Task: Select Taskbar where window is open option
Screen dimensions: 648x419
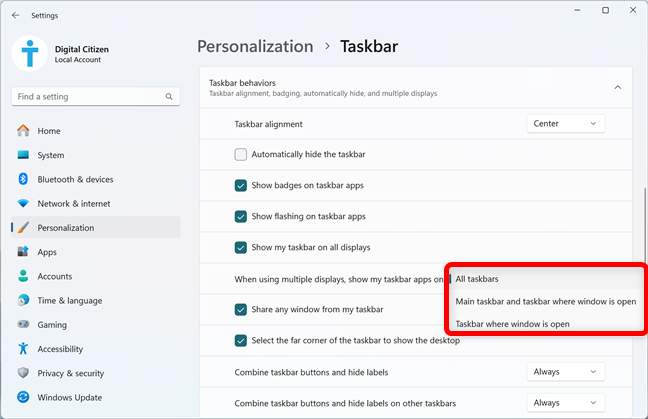Action: click(512, 324)
